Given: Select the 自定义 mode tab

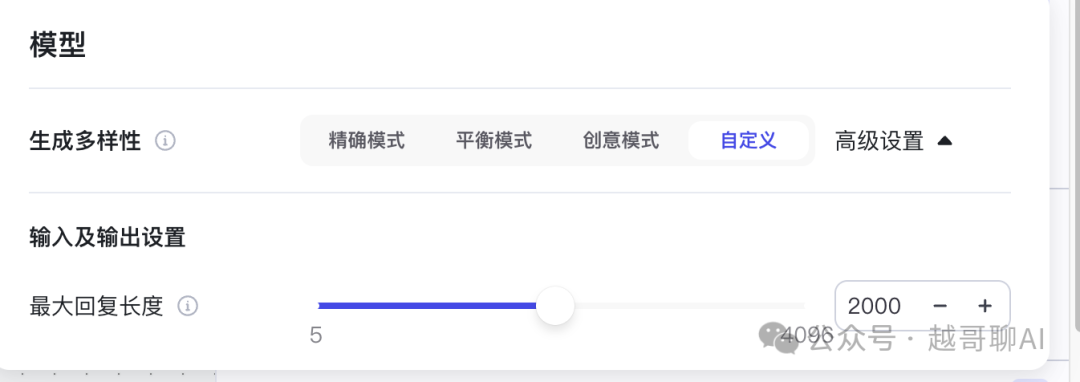Looking at the screenshot, I should (x=748, y=140).
